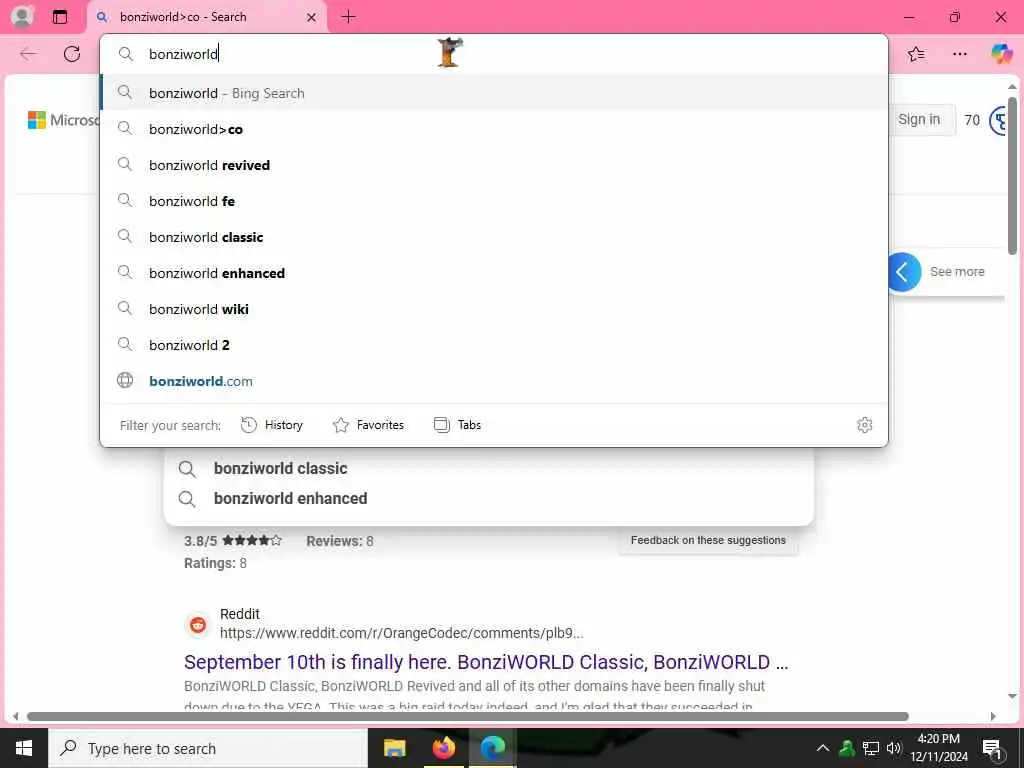Select the 'bonziworld>co' suggestion

[x=494, y=129]
